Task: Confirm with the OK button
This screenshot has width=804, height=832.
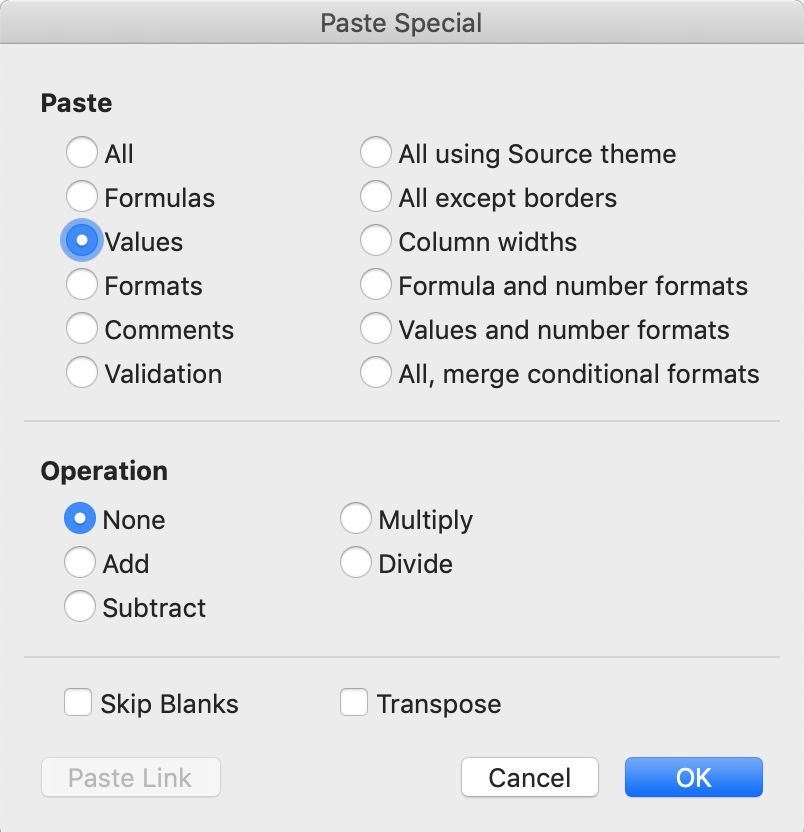Action: 693,778
